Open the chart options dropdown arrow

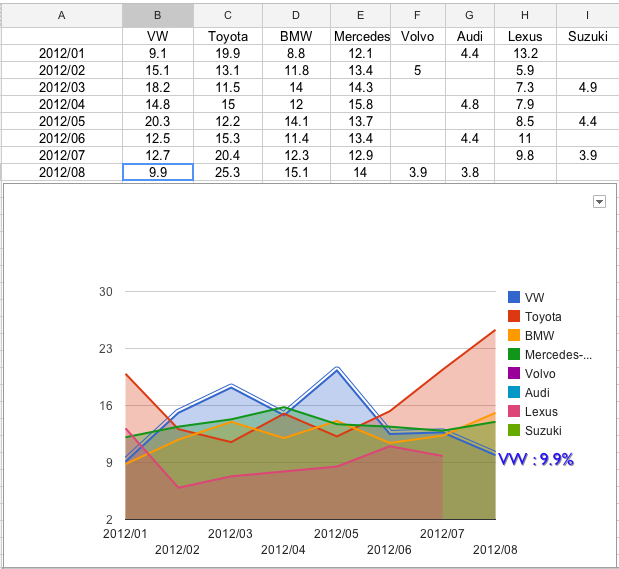click(x=599, y=202)
